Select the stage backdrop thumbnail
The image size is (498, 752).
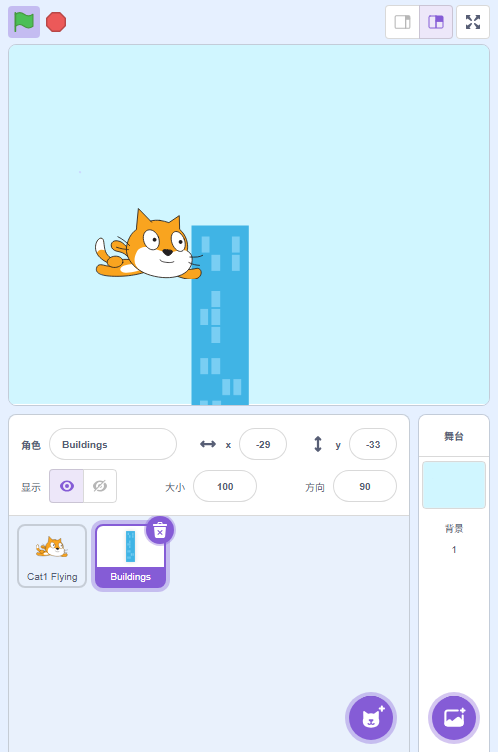click(454, 485)
